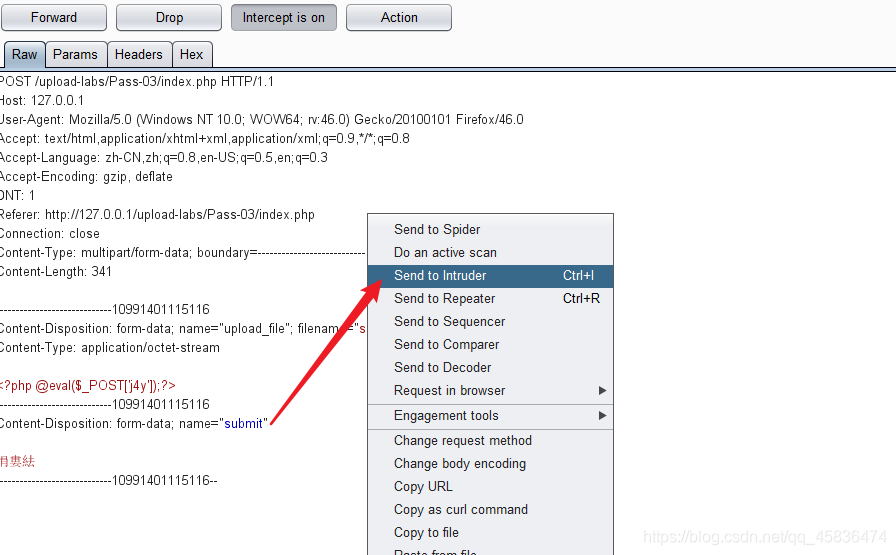The width and height of the screenshot is (896, 555).
Task: Click the closing boundary 10991401115116-- line
Action: click(109, 481)
